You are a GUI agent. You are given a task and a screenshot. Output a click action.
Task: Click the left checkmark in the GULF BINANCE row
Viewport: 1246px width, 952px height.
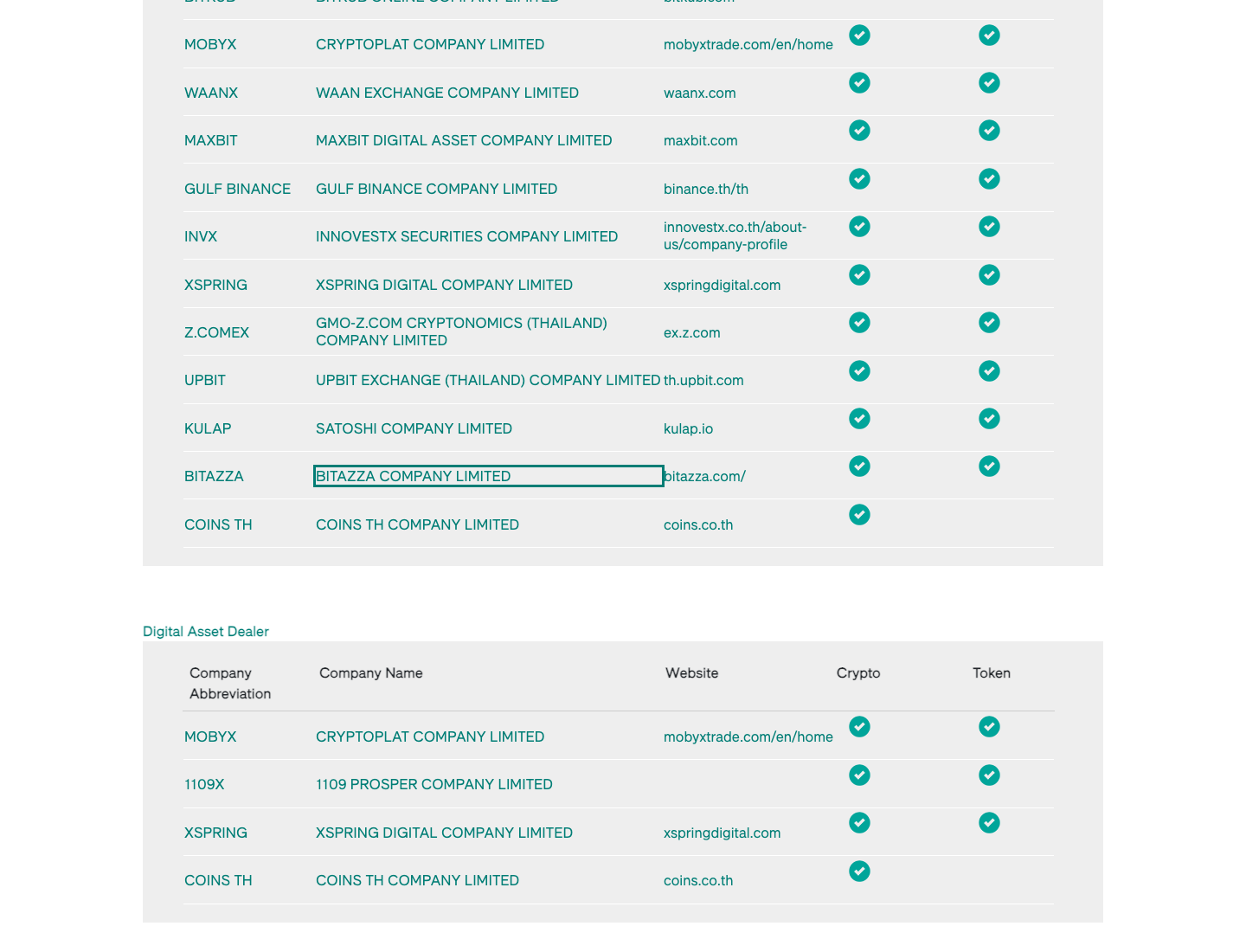coord(859,179)
